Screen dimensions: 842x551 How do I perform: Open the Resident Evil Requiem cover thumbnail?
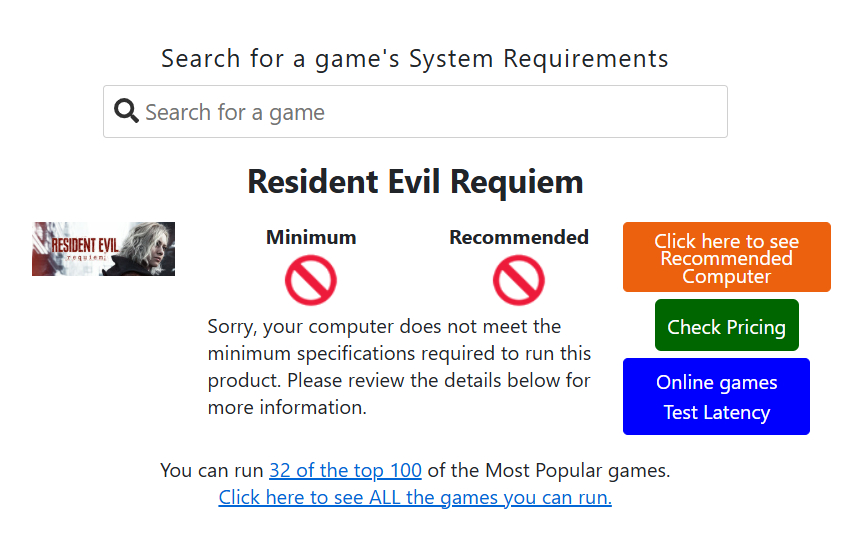103,249
